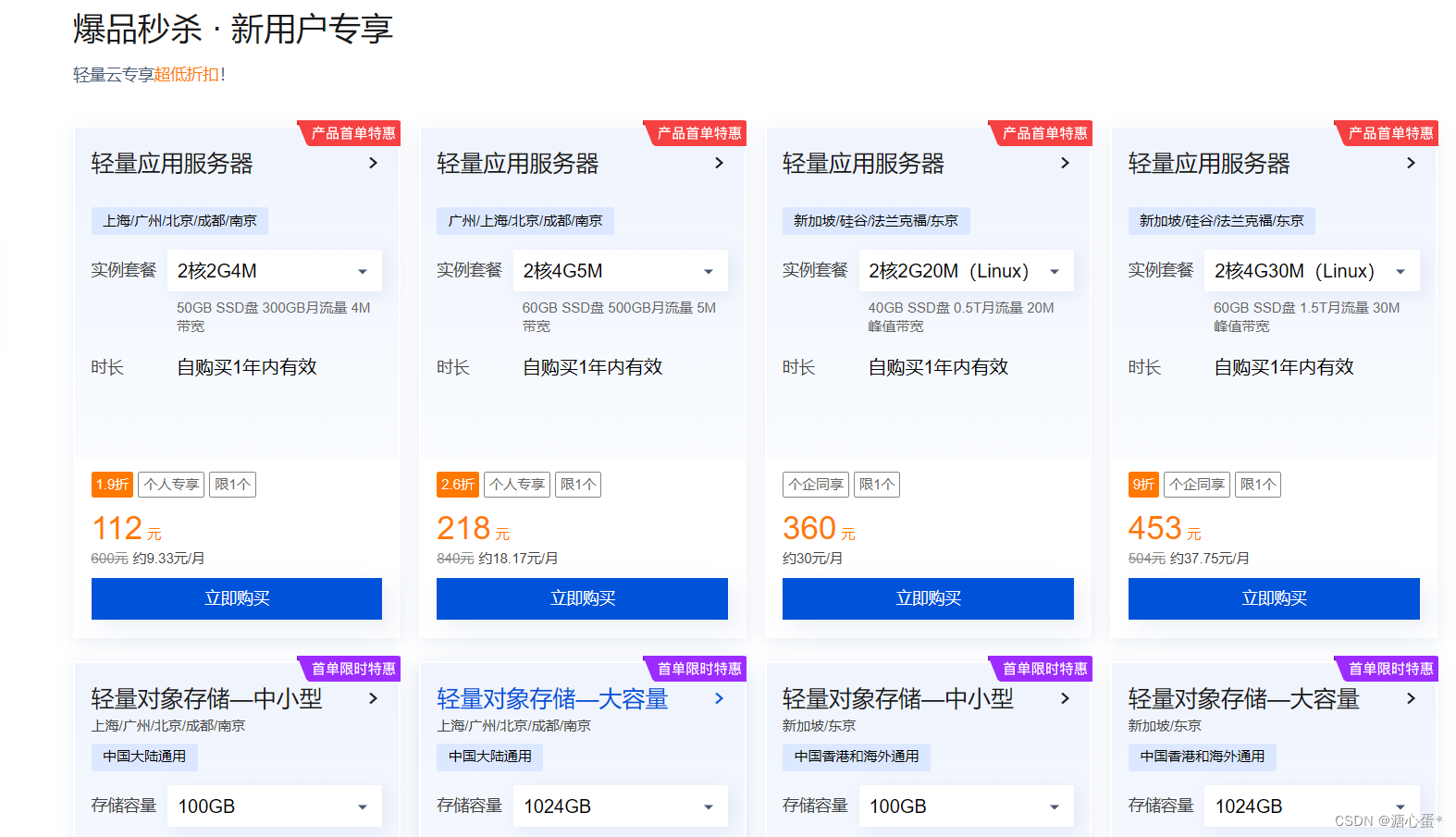Open 轻量对象存储—中小型 title for 上海/广州/北京/成都/南京

(206, 699)
